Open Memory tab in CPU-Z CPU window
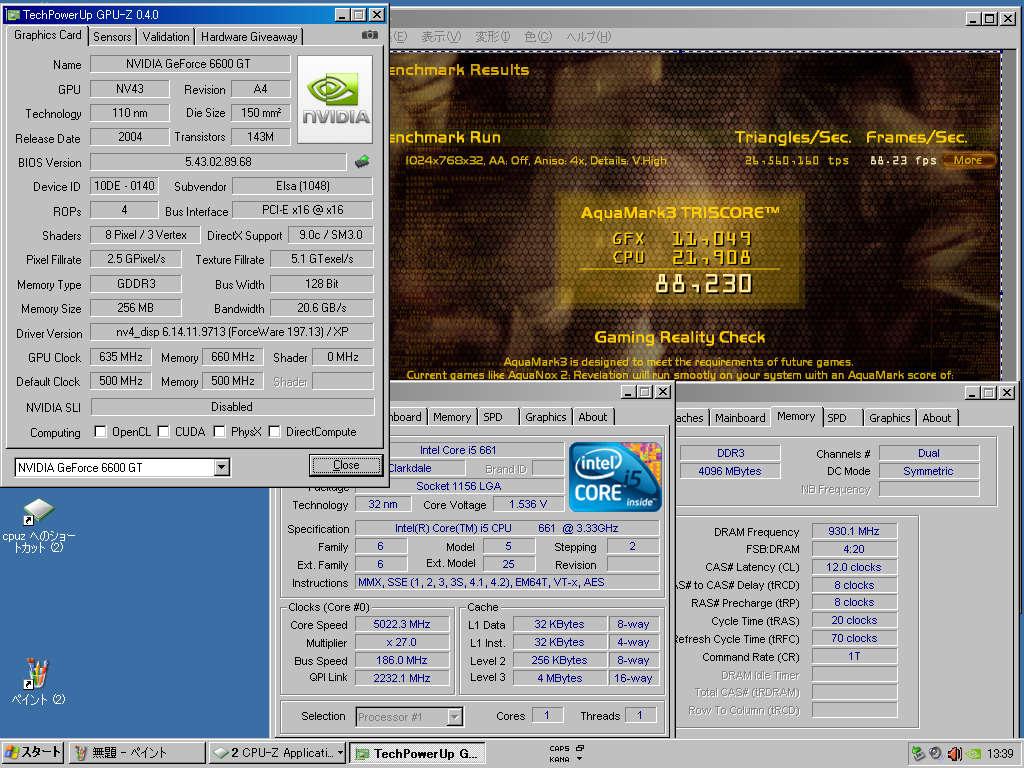This screenshot has width=1024, height=768. coord(452,417)
